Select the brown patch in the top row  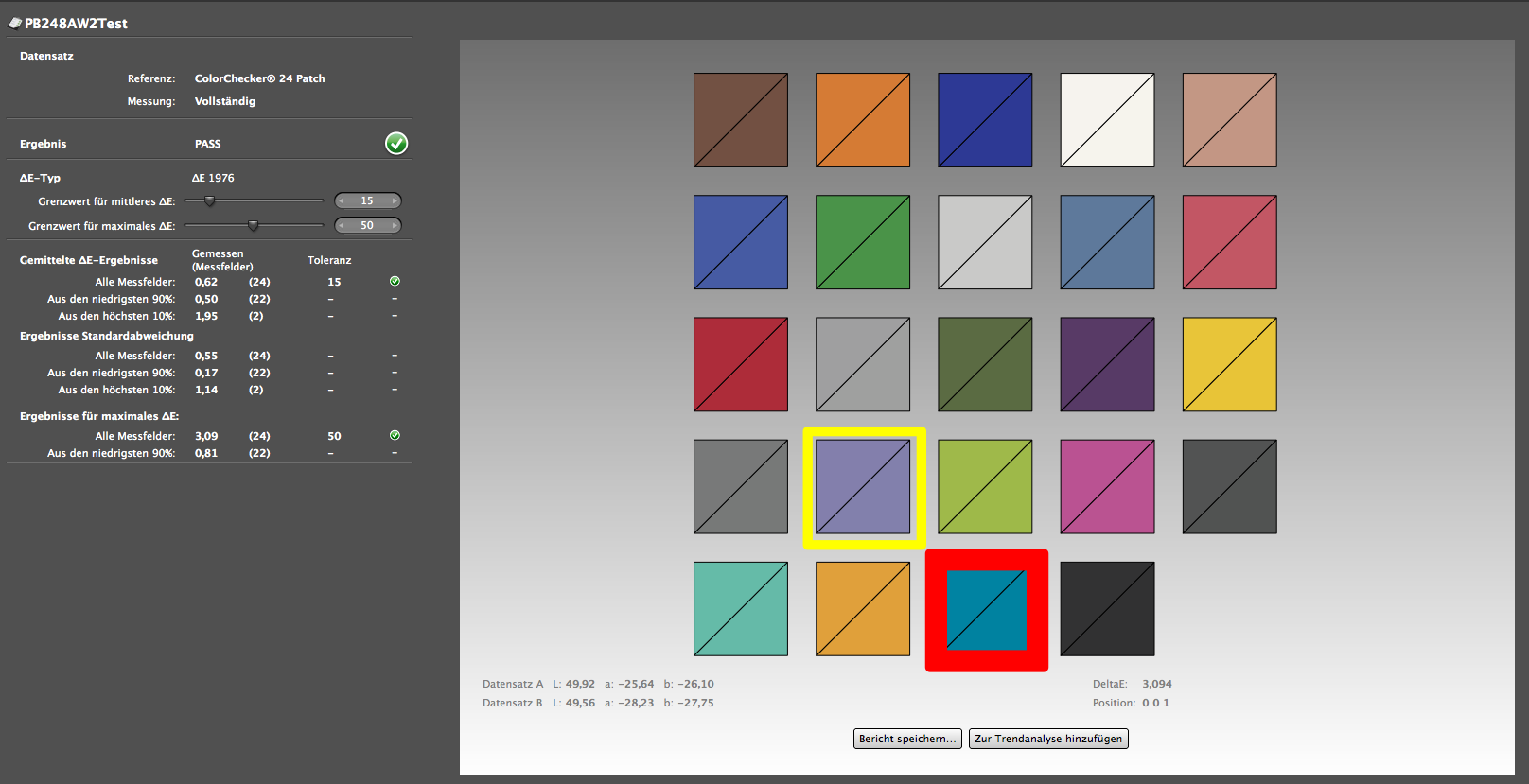tap(740, 120)
